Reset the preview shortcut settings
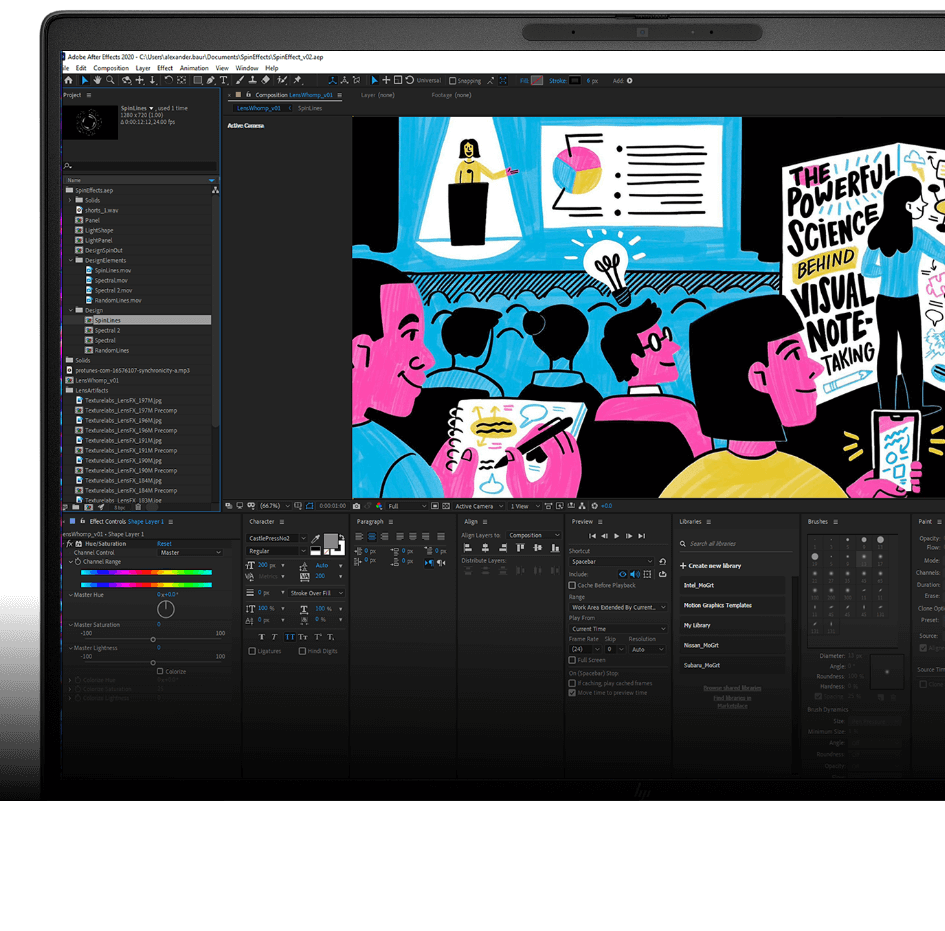 tap(662, 562)
